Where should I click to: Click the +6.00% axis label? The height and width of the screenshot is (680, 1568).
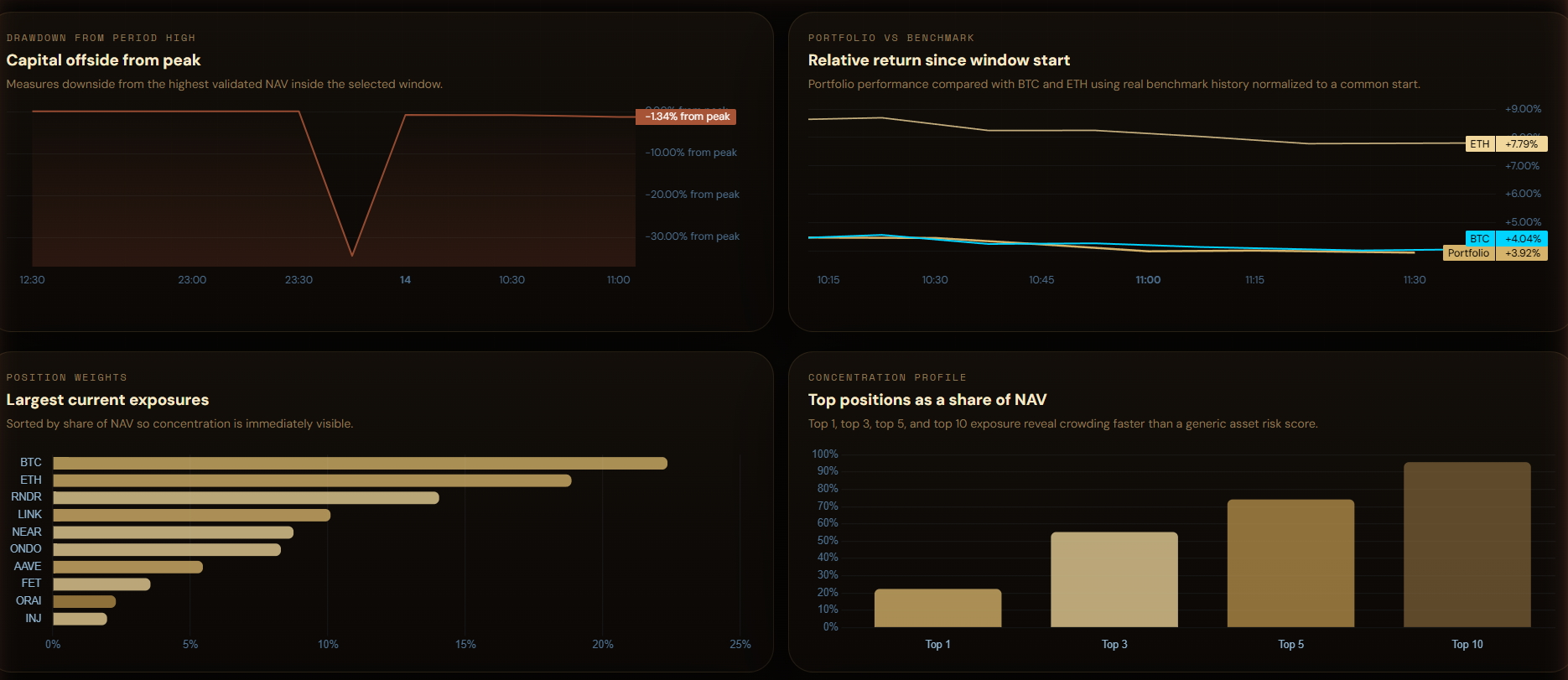click(1523, 194)
